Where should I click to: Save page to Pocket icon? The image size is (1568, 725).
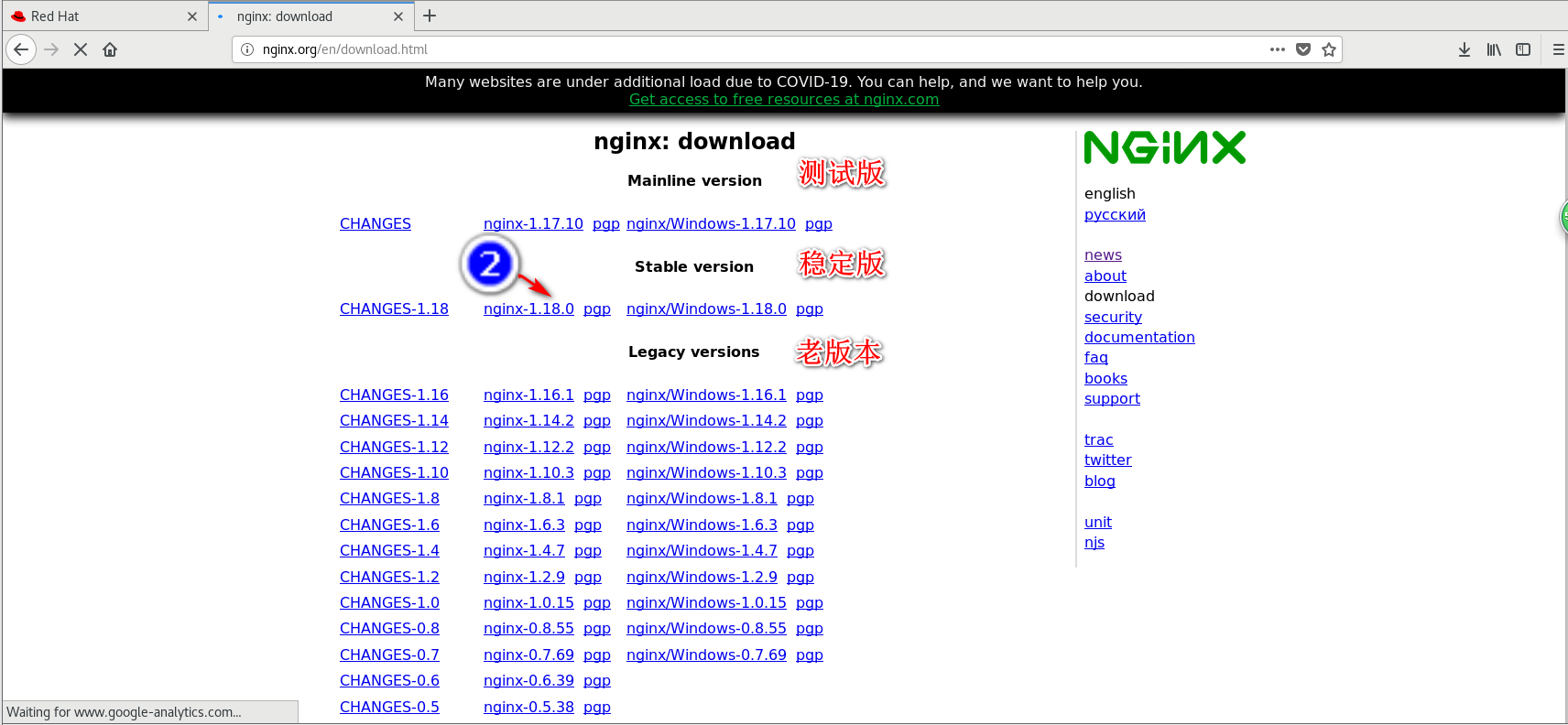pyautogui.click(x=1303, y=49)
